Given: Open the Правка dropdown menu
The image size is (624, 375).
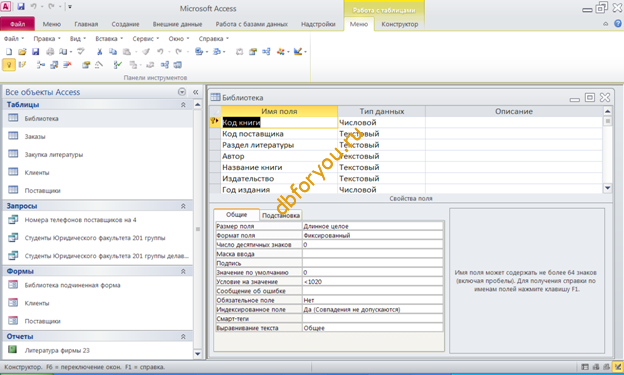Looking at the screenshot, I should coord(47,39).
